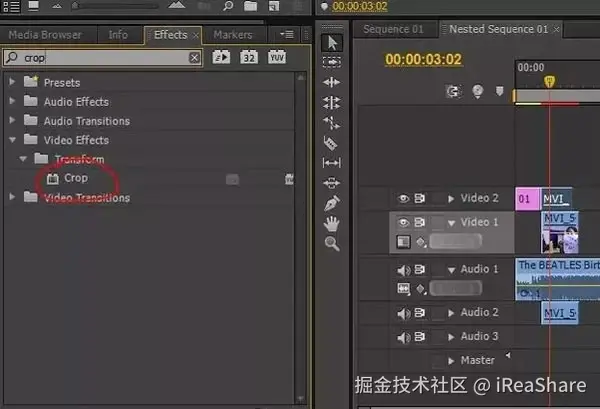Mute Audio 2 track speaker
This screenshot has height=409, width=600.
404,313
